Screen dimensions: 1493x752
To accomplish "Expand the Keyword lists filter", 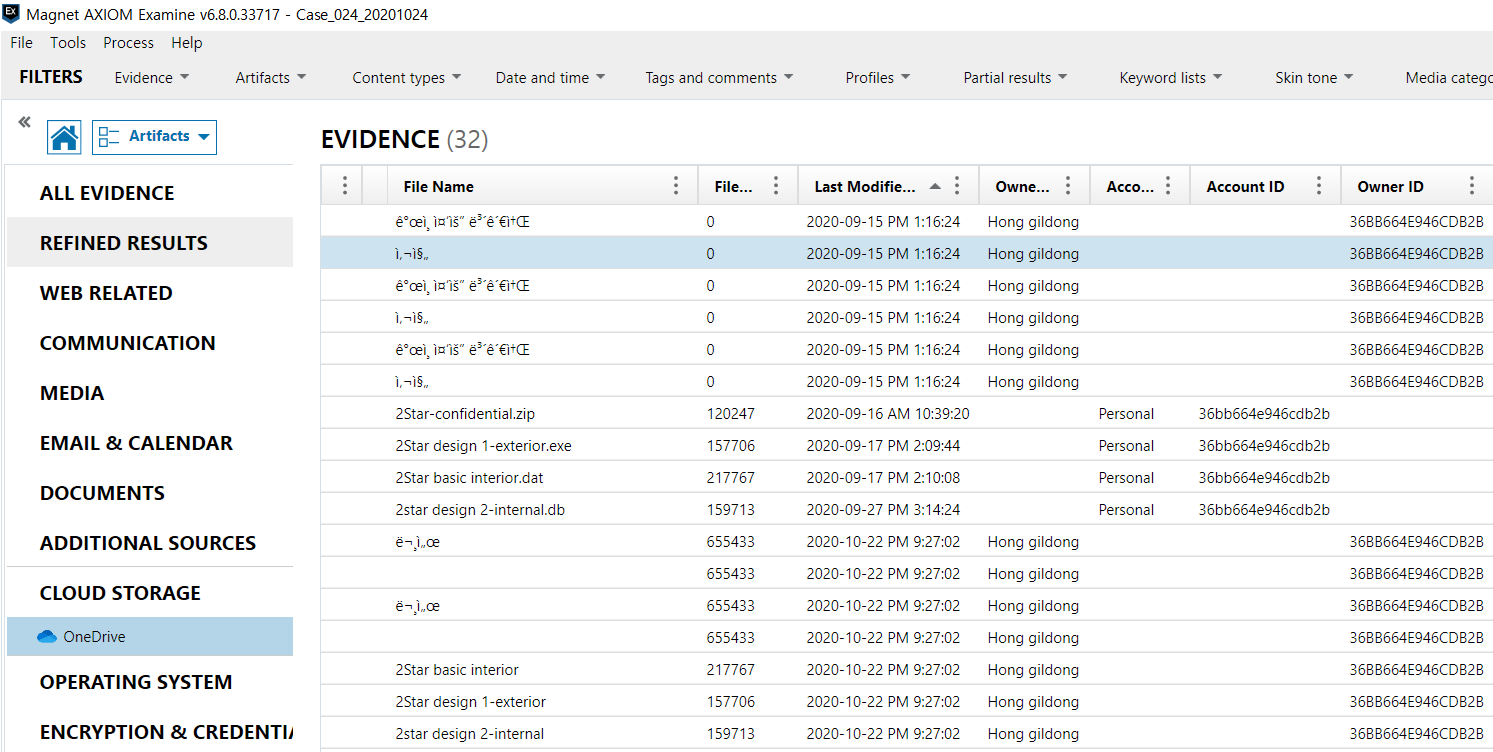I will click(1171, 78).
